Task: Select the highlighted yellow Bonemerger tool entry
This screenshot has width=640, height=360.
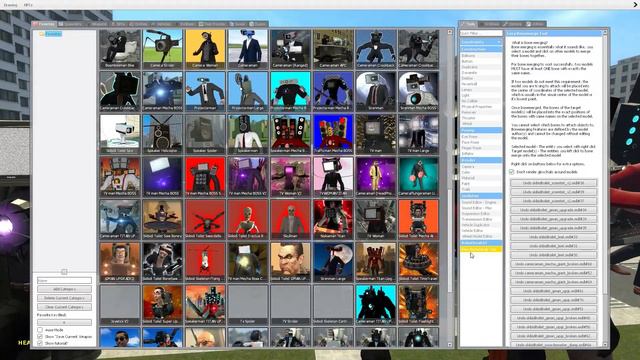Action: (481, 249)
